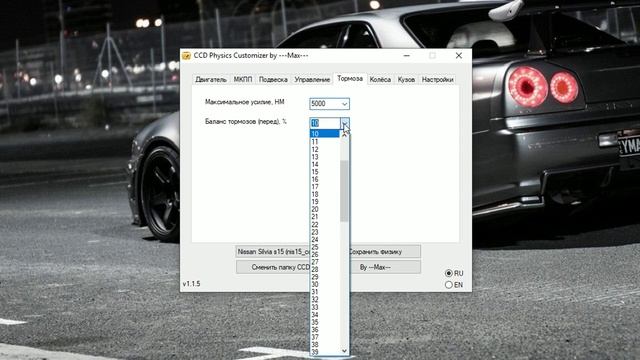Select value 12 in the list
This screenshot has height=360, width=640.
point(325,149)
